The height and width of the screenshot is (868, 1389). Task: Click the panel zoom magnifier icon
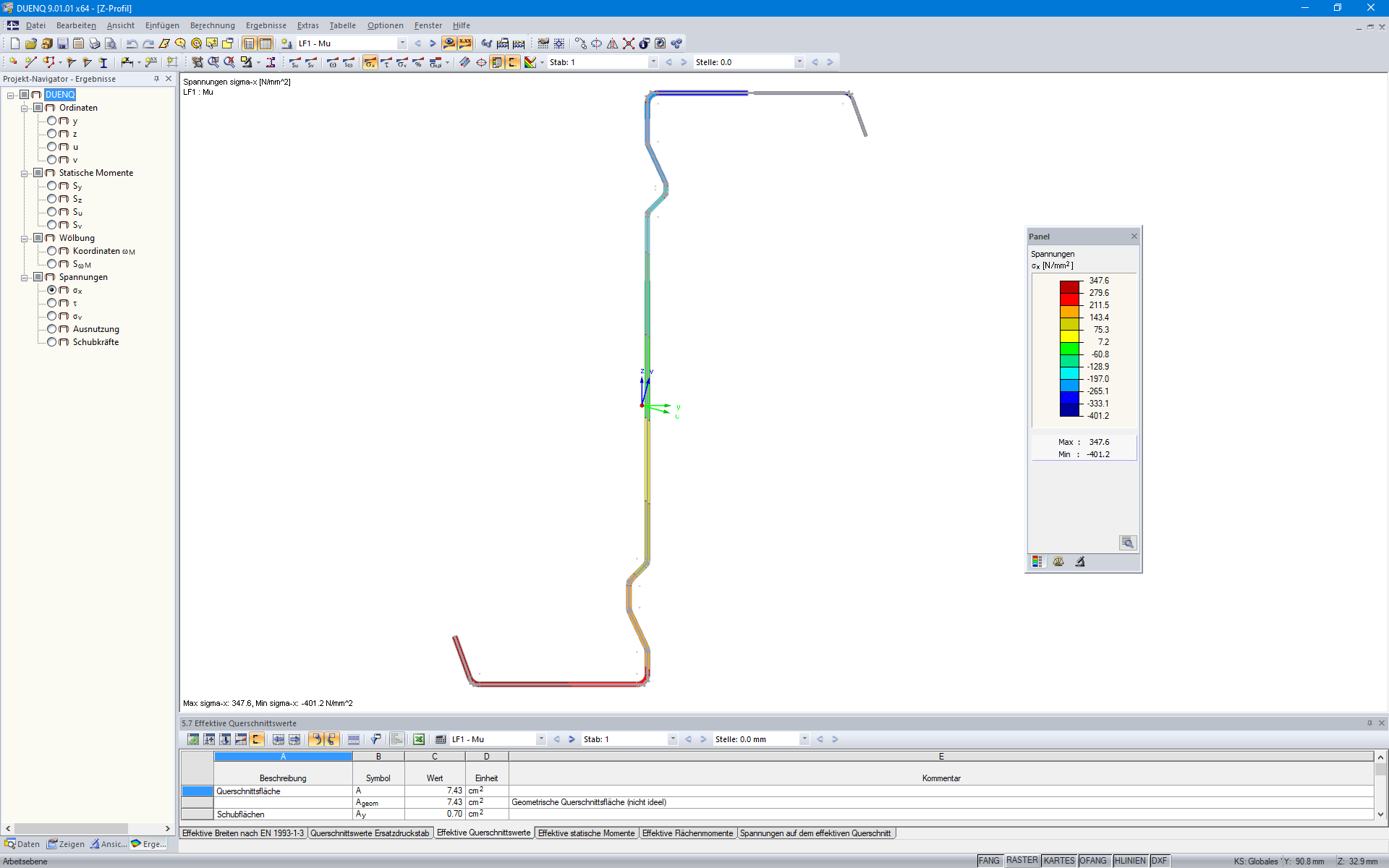tap(1126, 542)
